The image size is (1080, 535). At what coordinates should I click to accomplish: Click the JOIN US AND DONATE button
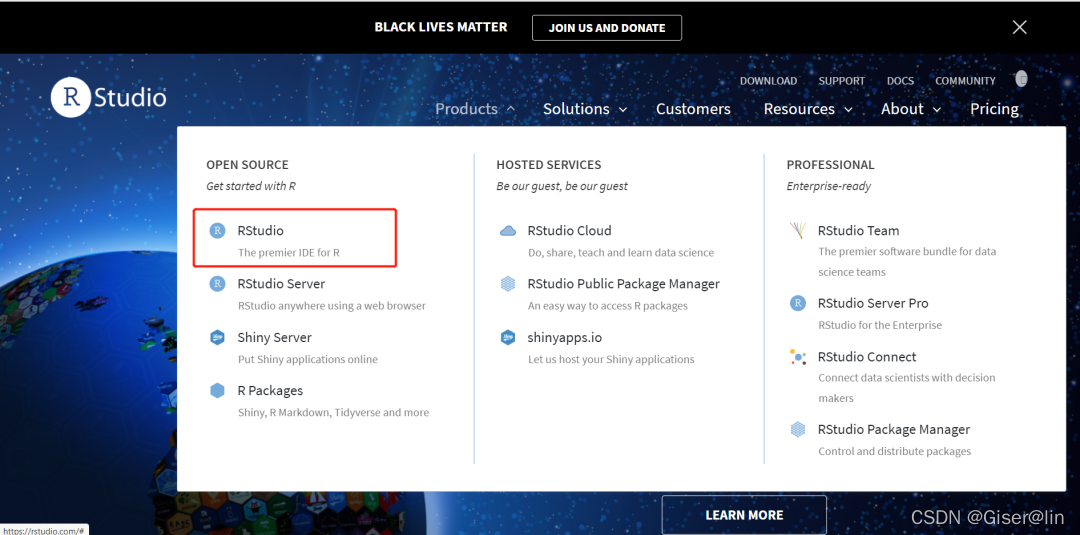pos(607,28)
